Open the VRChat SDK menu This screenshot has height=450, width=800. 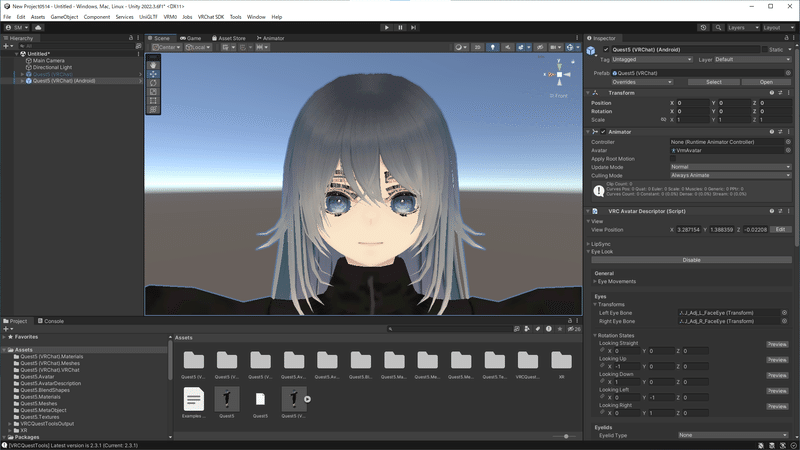click(211, 17)
